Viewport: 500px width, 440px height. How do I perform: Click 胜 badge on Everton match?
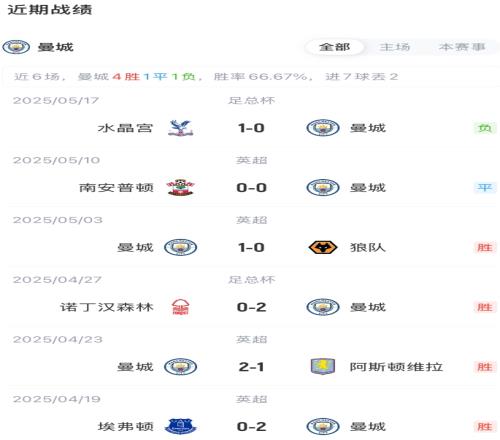pos(485,426)
